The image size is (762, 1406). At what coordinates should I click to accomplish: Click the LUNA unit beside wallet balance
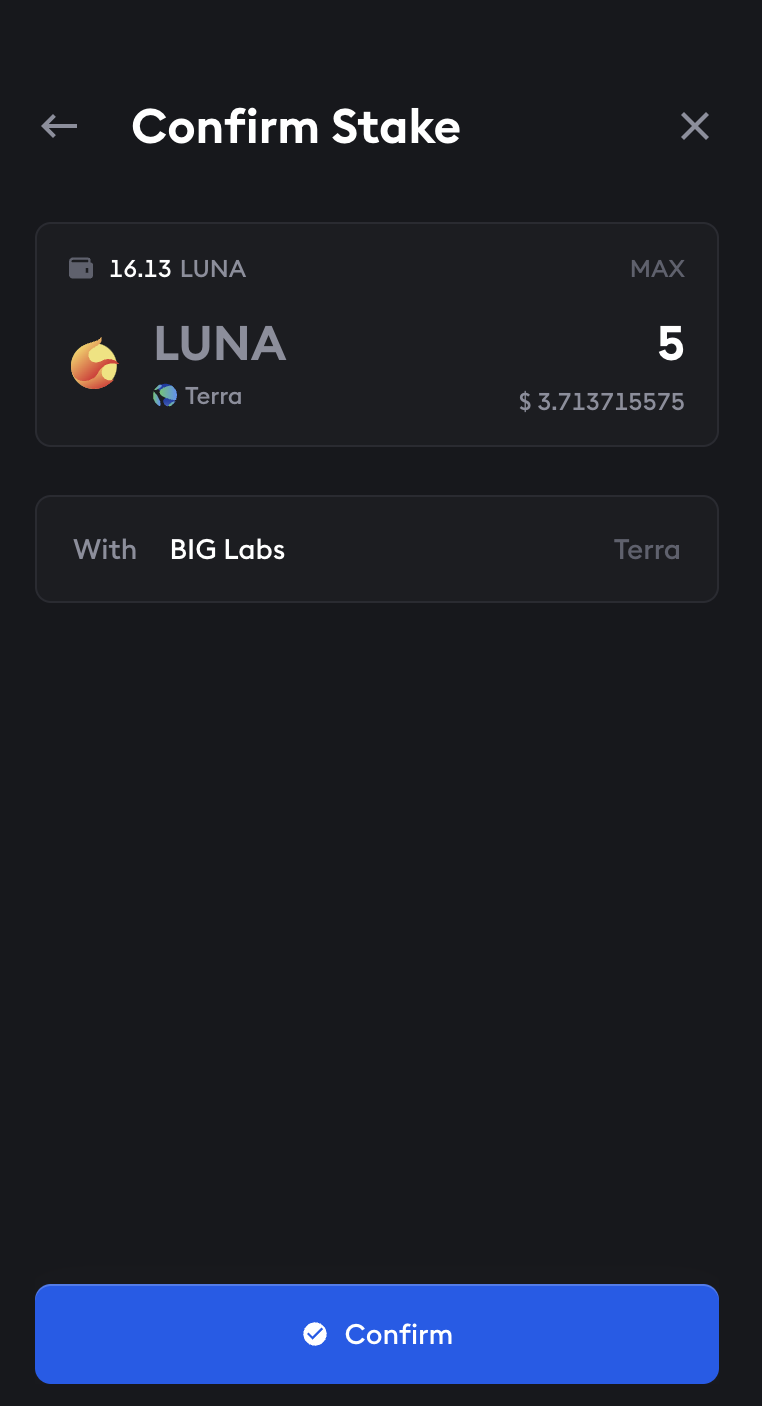tap(213, 268)
